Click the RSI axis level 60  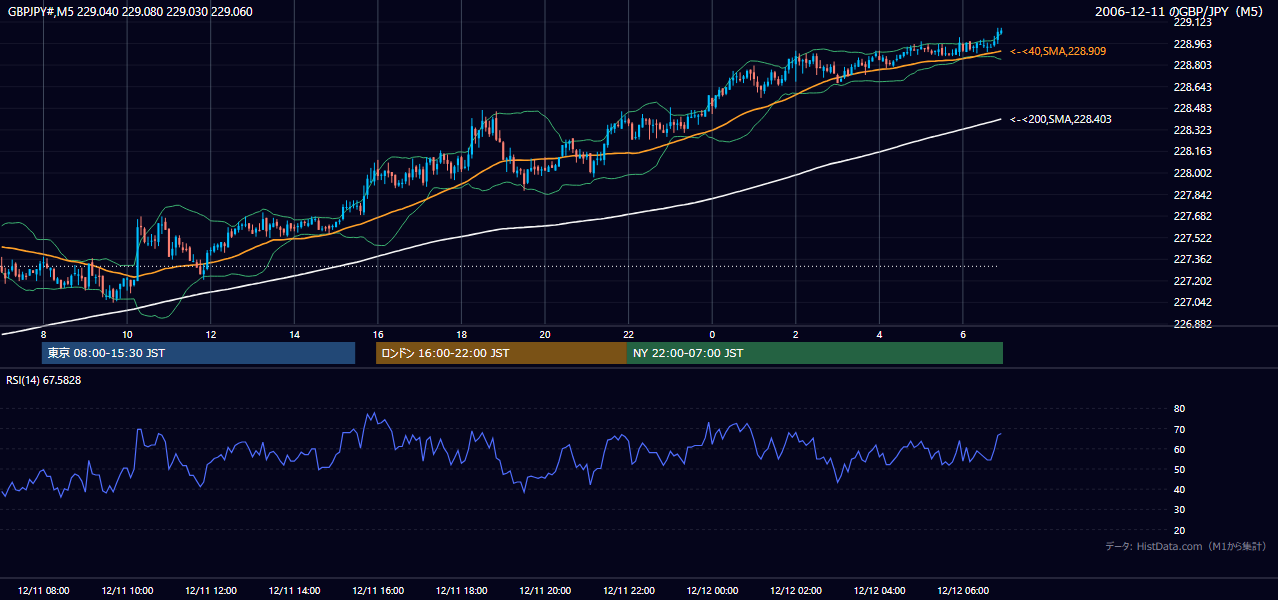(1179, 449)
